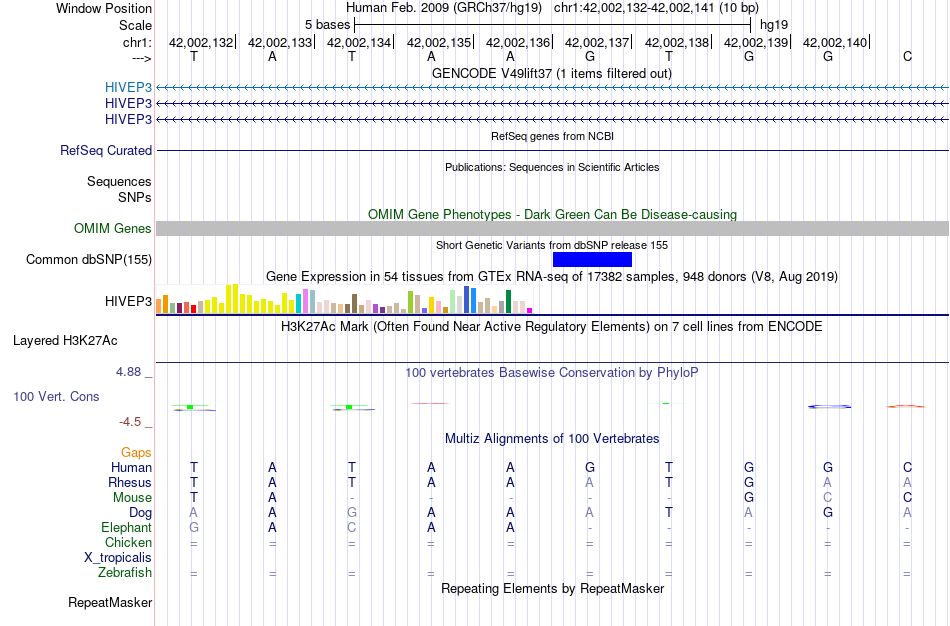950x626 pixels.
Task: Click the light-blue HIVEP3 transcript label
Action: pyautogui.click(x=128, y=87)
